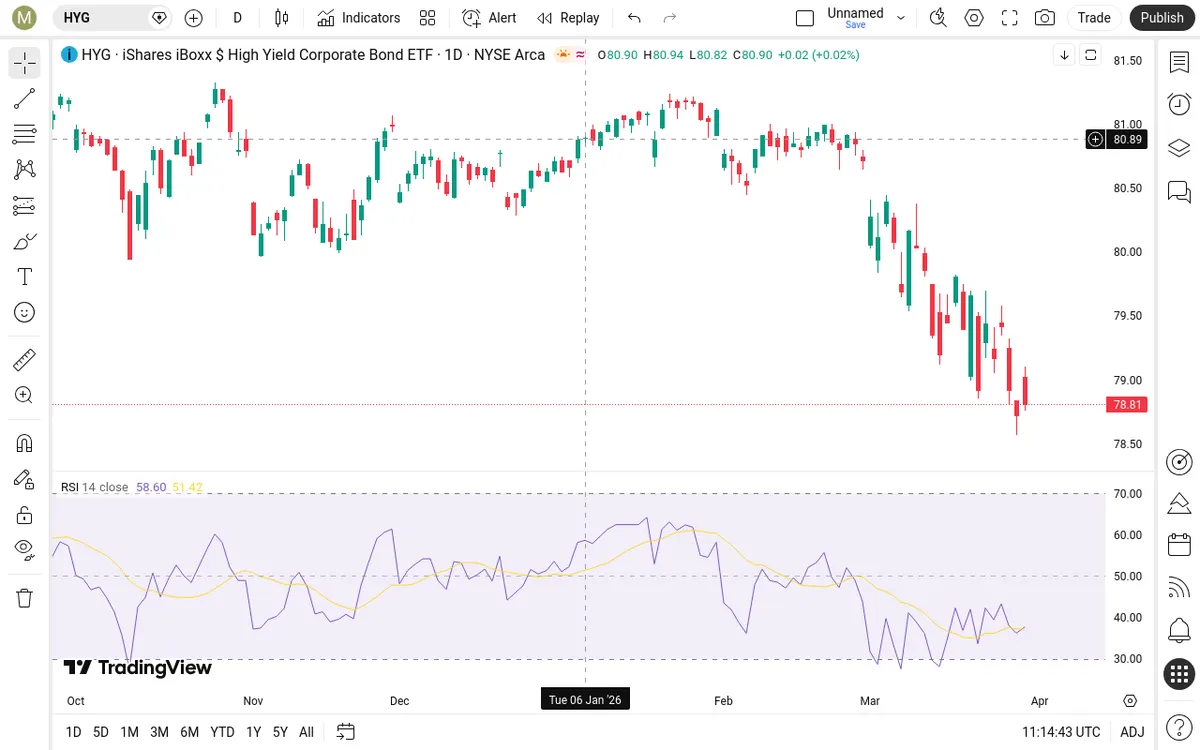Open the radar target icon panel
The image size is (1200, 750).
pyautogui.click(x=1179, y=462)
